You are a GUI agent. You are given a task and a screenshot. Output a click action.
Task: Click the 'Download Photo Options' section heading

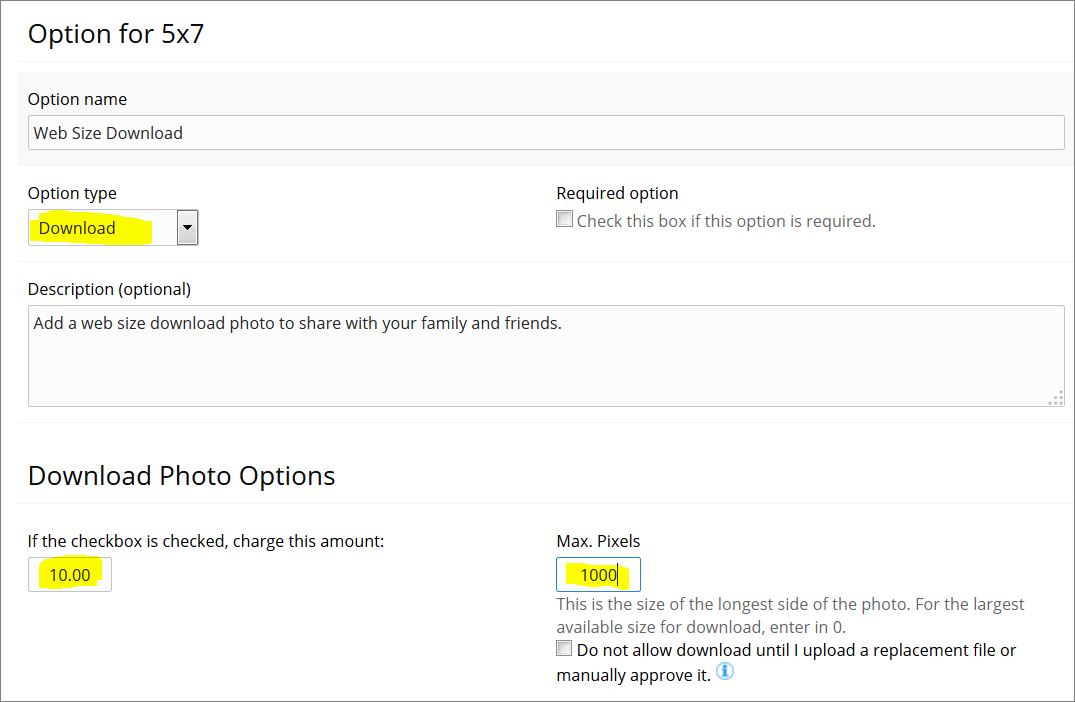pos(182,476)
